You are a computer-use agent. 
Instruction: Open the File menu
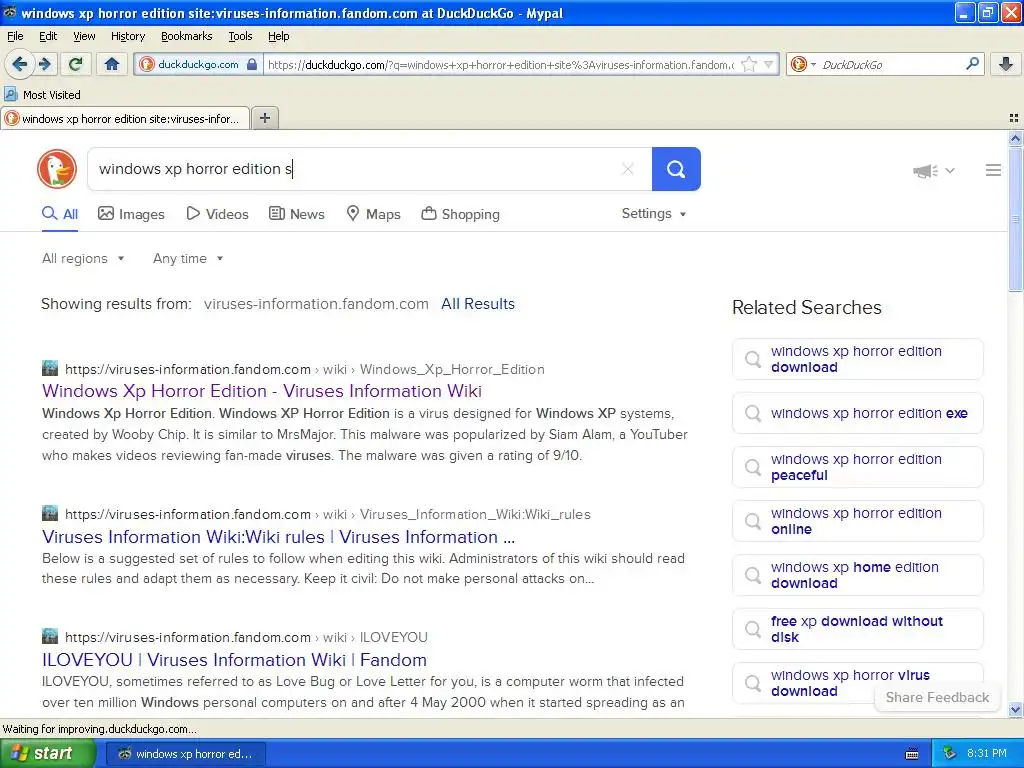click(x=15, y=36)
